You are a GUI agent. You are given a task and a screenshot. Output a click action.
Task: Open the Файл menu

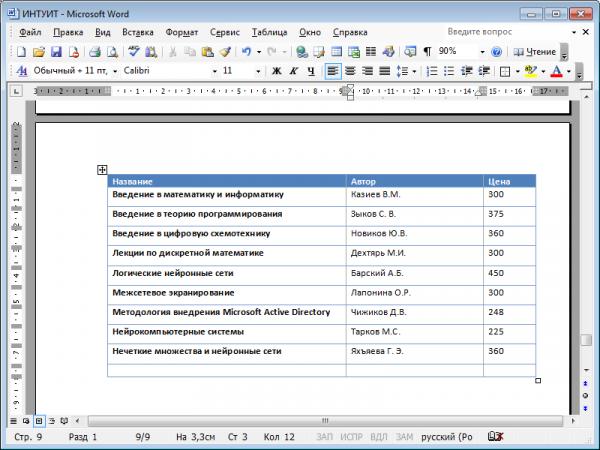pyautogui.click(x=30, y=32)
